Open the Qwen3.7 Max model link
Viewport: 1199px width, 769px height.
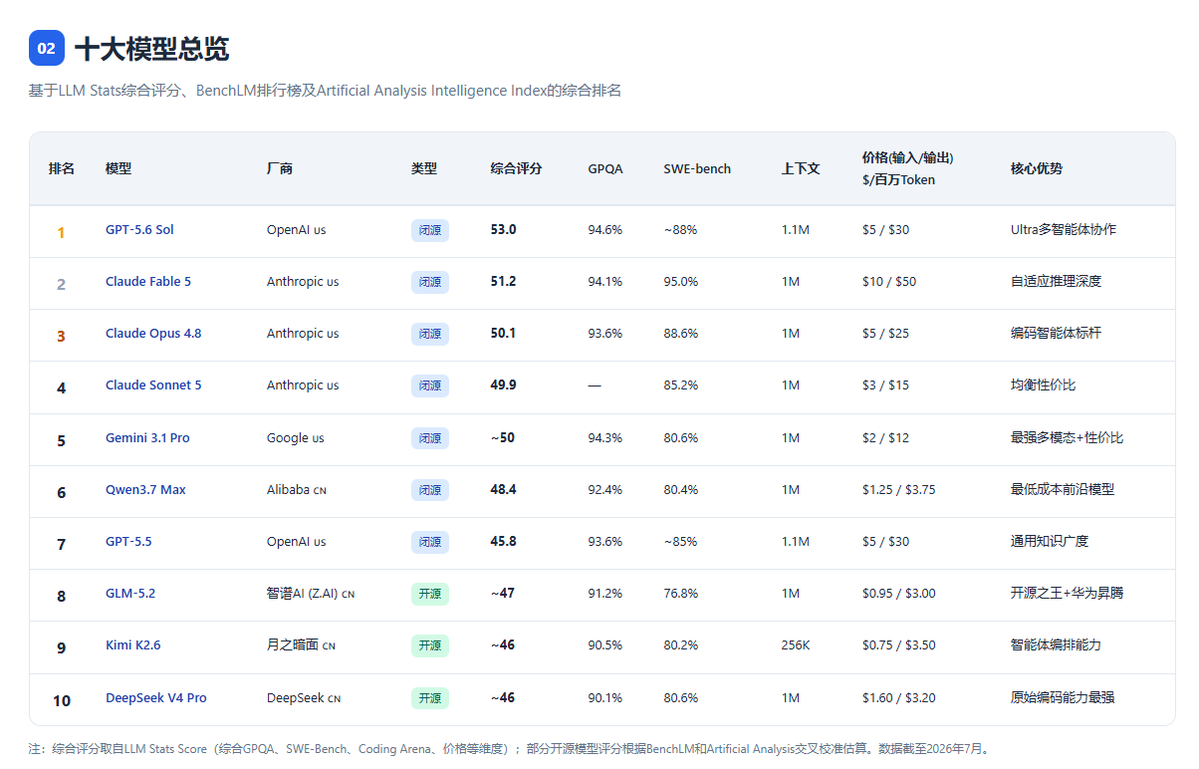click(x=145, y=490)
